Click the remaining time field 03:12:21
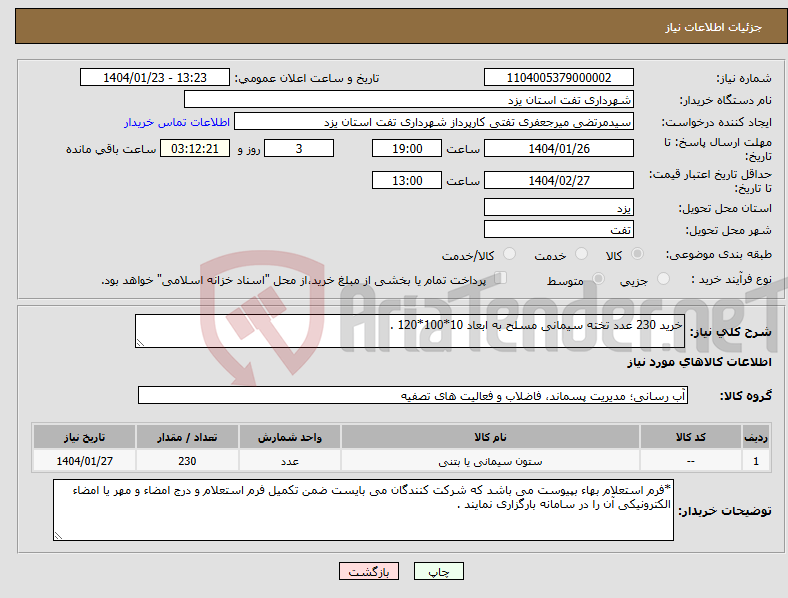Viewport: 788px width, 598px height. (195, 148)
